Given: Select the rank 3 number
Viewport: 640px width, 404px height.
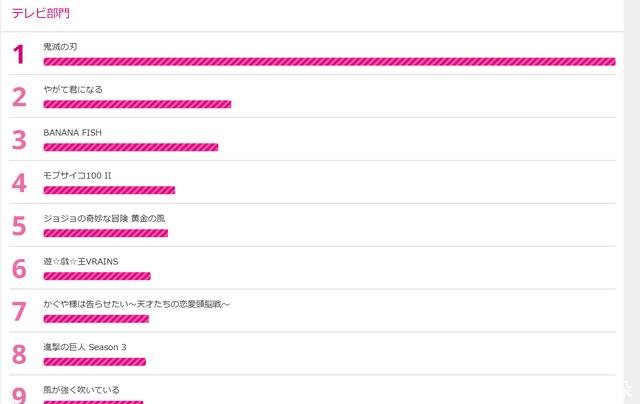Looking at the screenshot, I should (18, 140).
